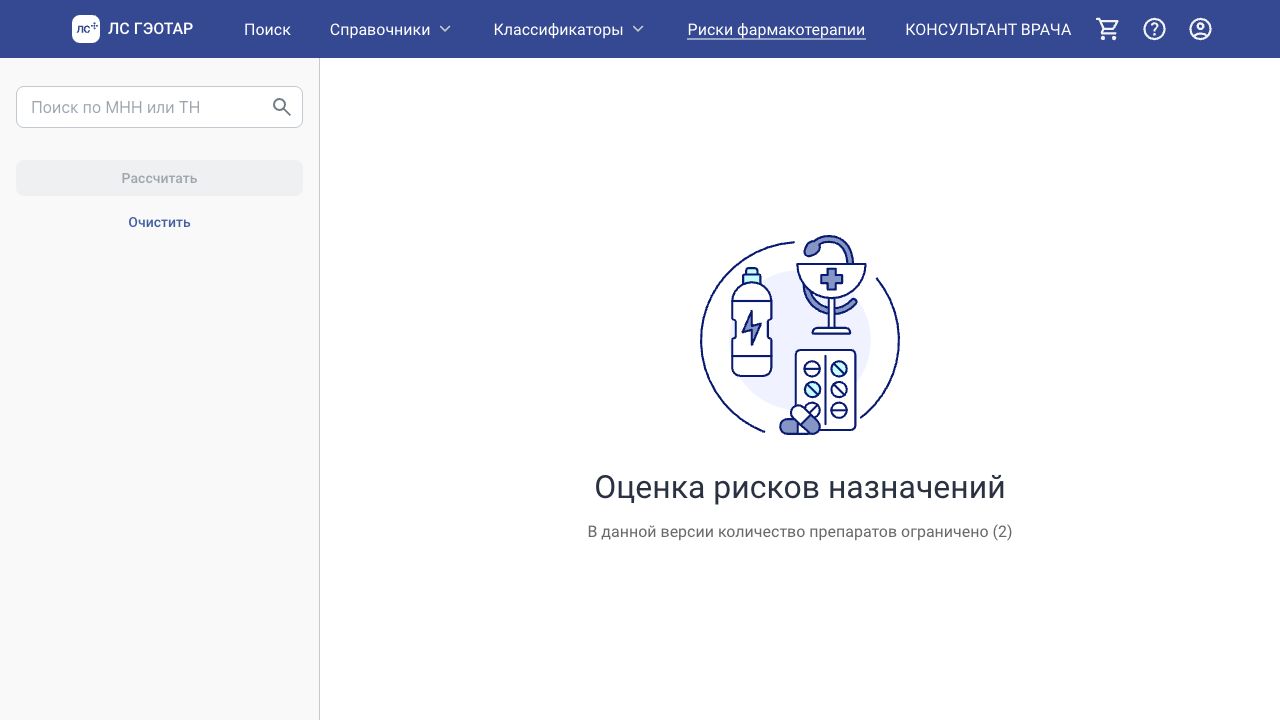1280x720 pixels.
Task: Click the Рассчитать button
Action: pos(159,178)
